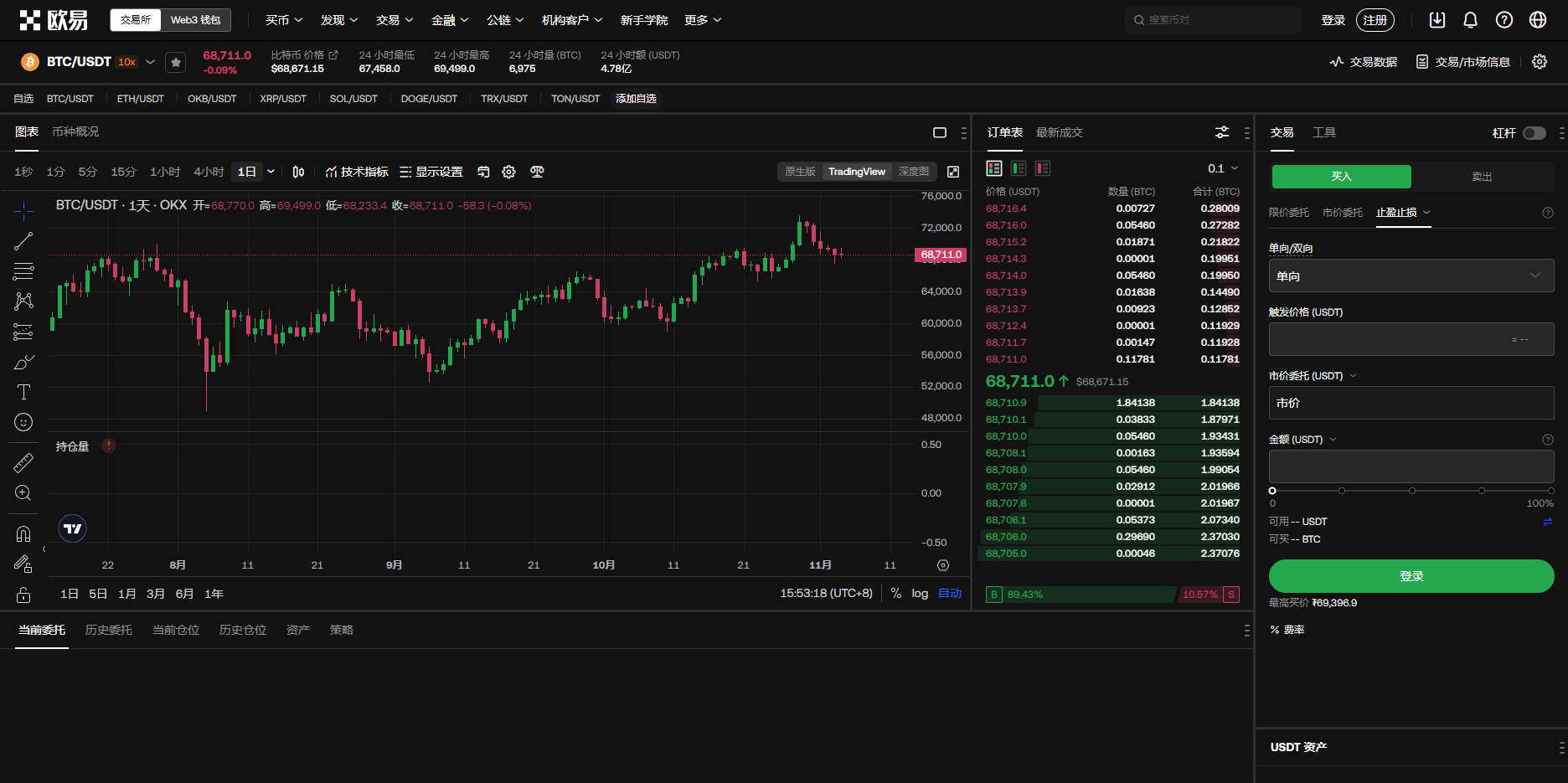The height and width of the screenshot is (783, 1568).
Task: Enable 自动 auto scale
Action: coord(950,593)
